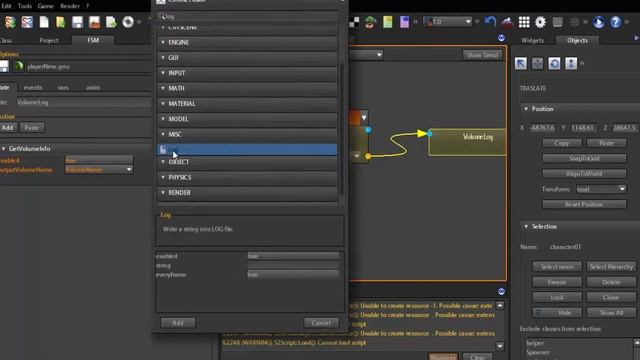Click the blue round icon above the graph view

point(501,38)
